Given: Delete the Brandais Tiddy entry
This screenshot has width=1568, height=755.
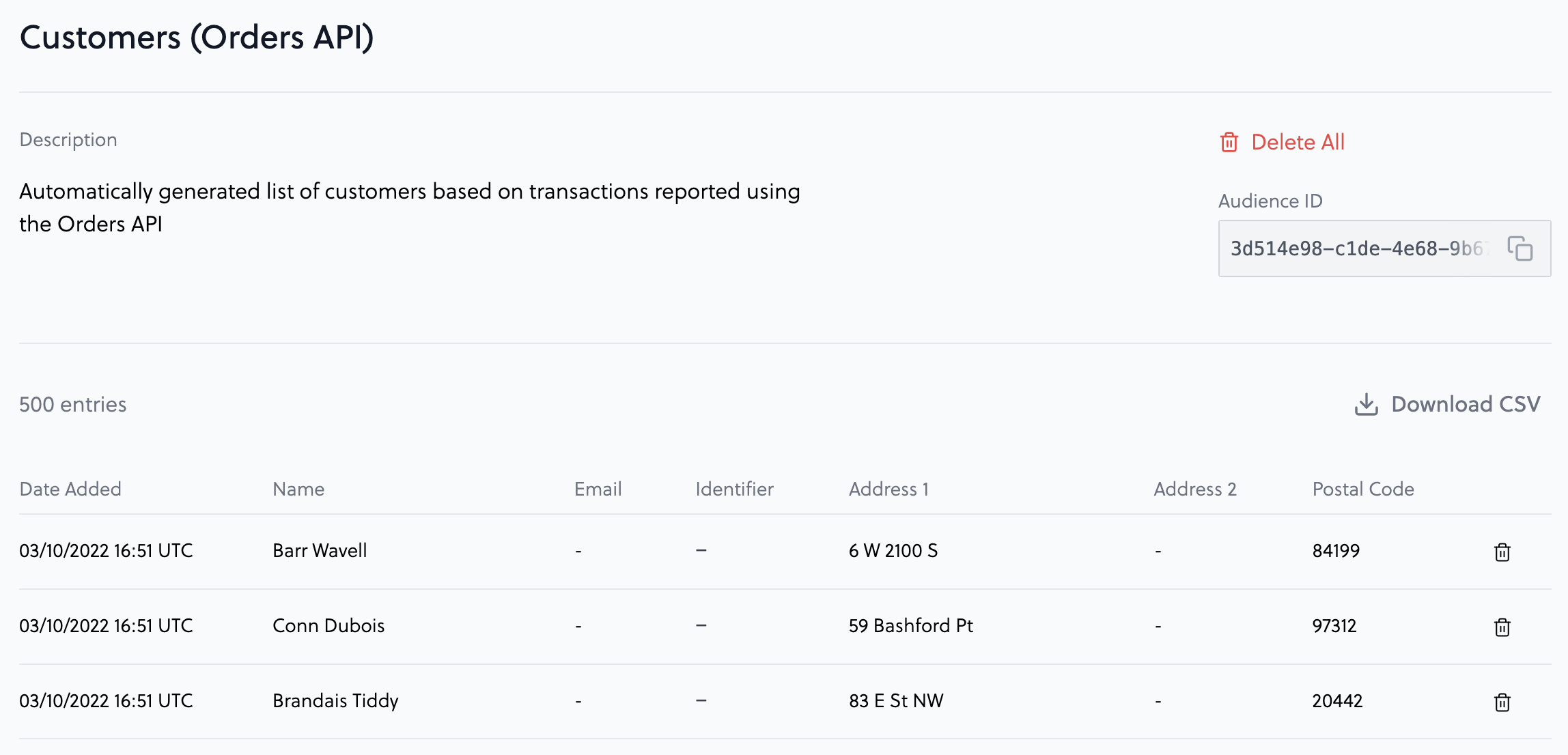Looking at the screenshot, I should tap(1502, 702).
